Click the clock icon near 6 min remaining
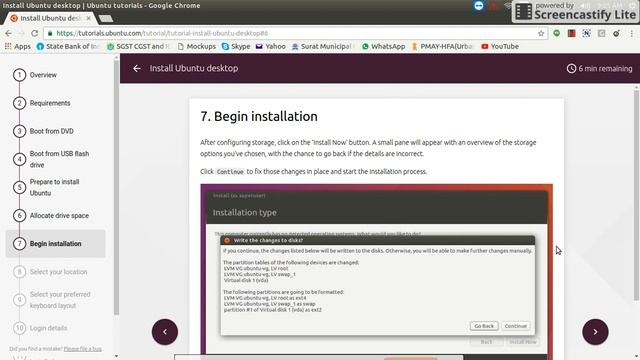This screenshot has height=360, width=640. 571,69
